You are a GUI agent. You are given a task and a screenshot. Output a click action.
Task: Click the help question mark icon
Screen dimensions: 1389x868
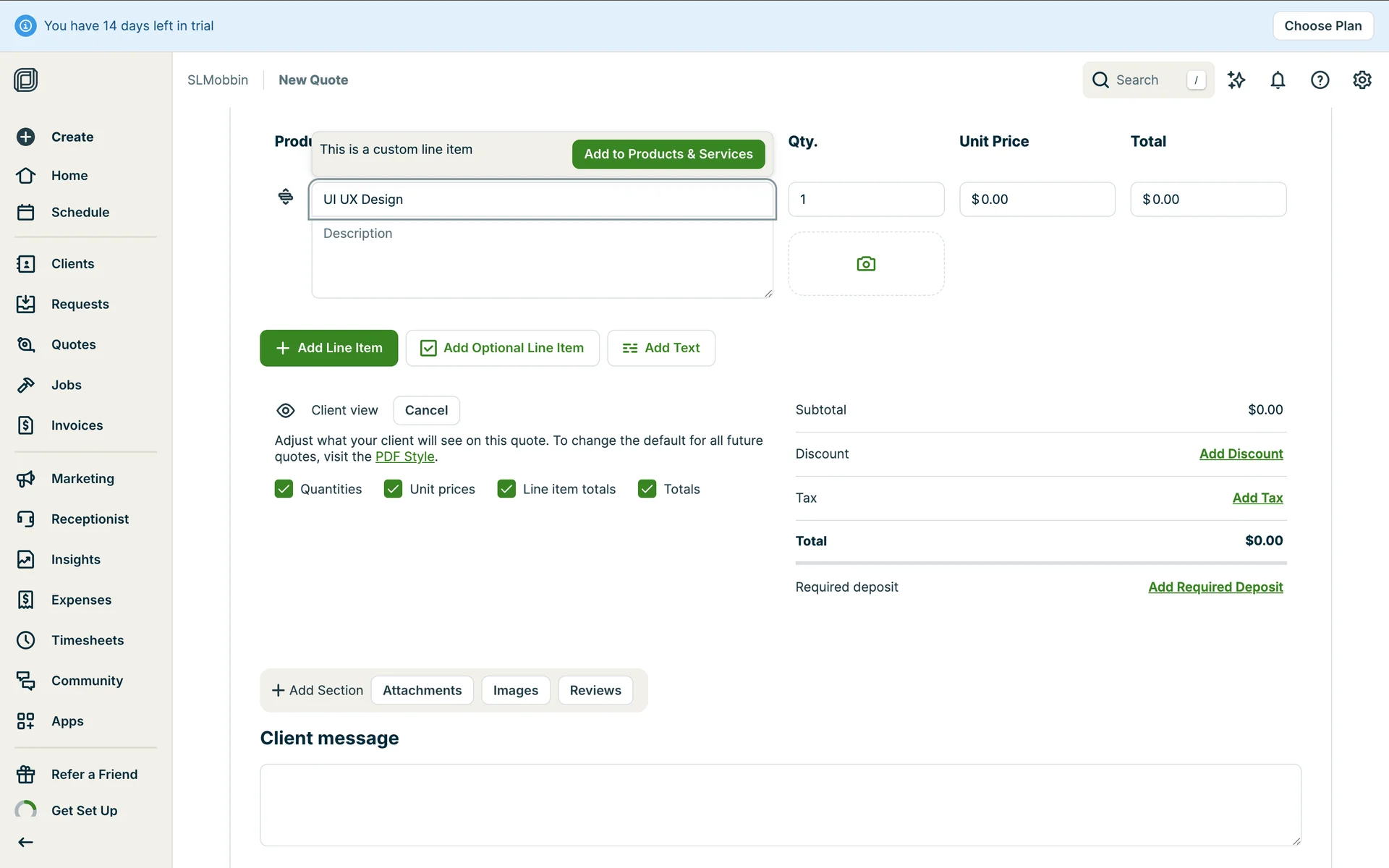click(x=1320, y=80)
